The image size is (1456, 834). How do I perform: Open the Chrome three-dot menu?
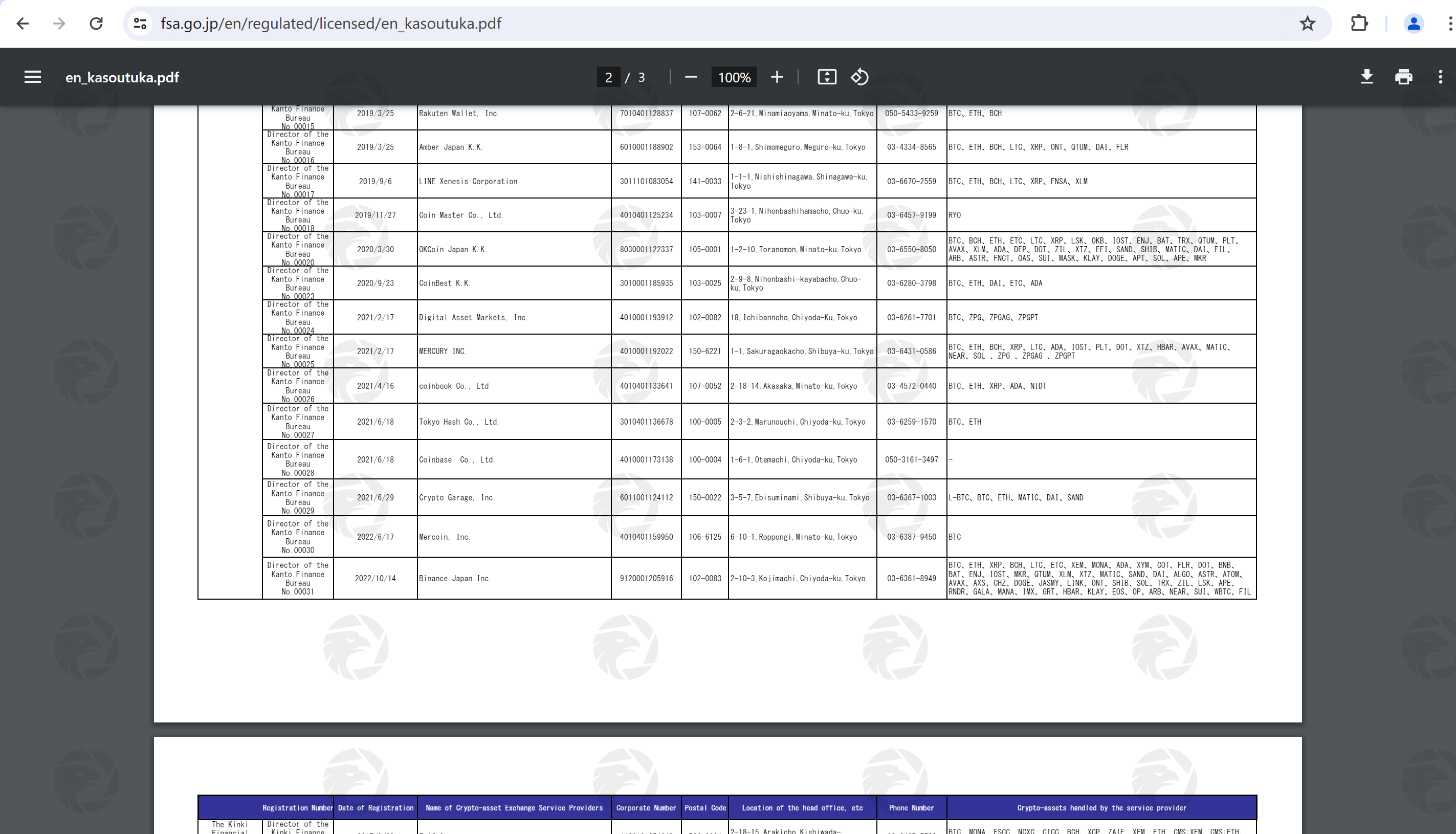1449,24
